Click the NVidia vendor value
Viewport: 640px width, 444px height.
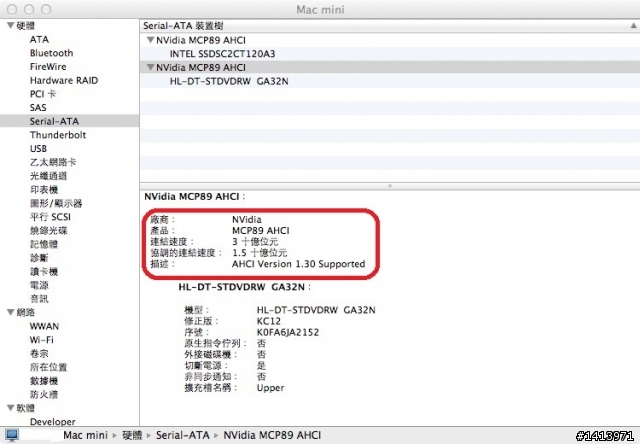[247, 220]
